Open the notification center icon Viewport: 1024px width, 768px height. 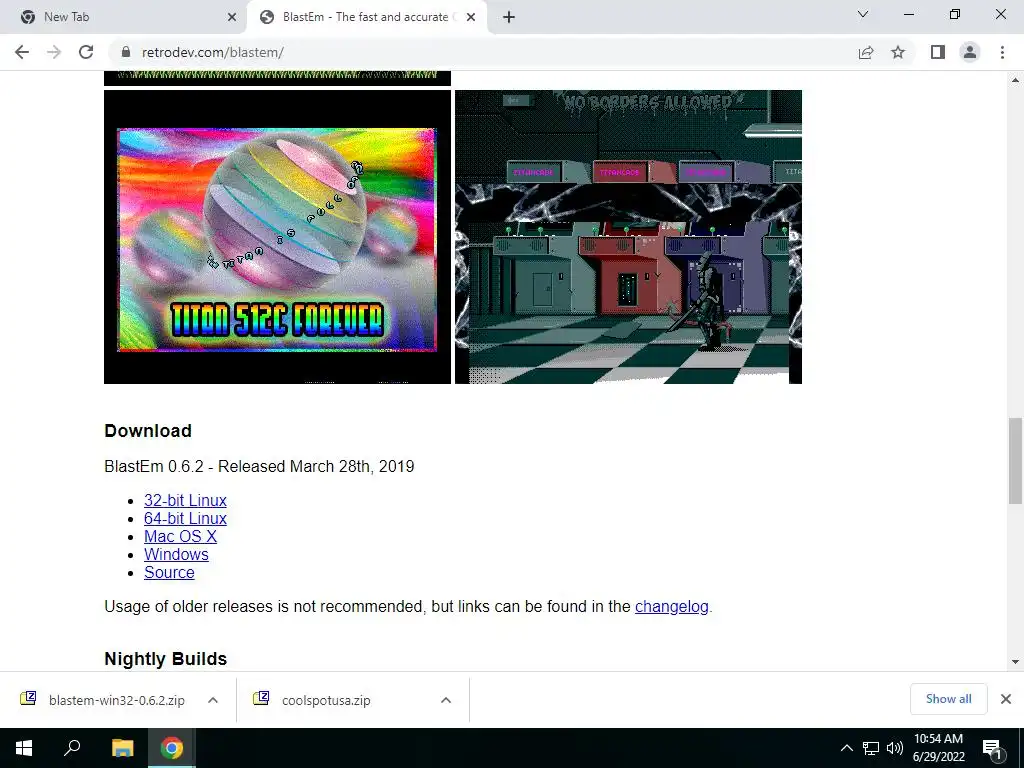[991, 748]
